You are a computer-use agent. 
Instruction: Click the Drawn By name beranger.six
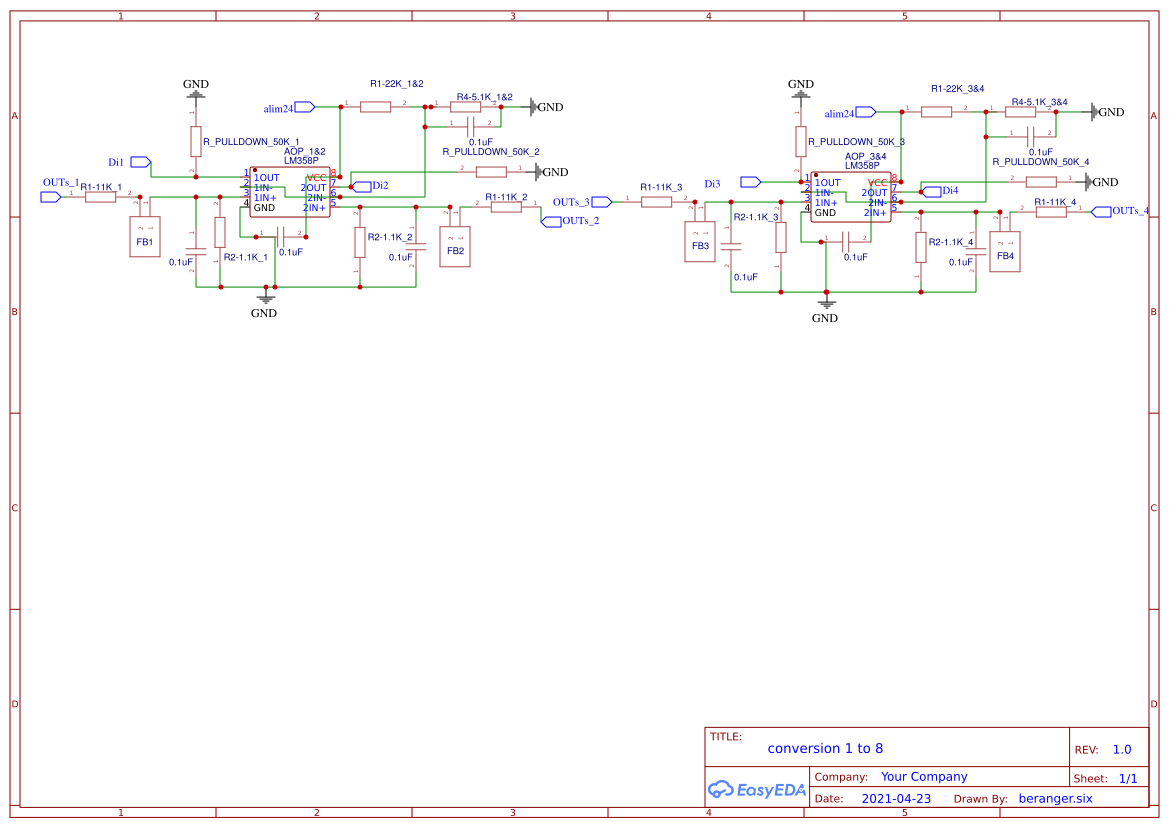(1055, 798)
